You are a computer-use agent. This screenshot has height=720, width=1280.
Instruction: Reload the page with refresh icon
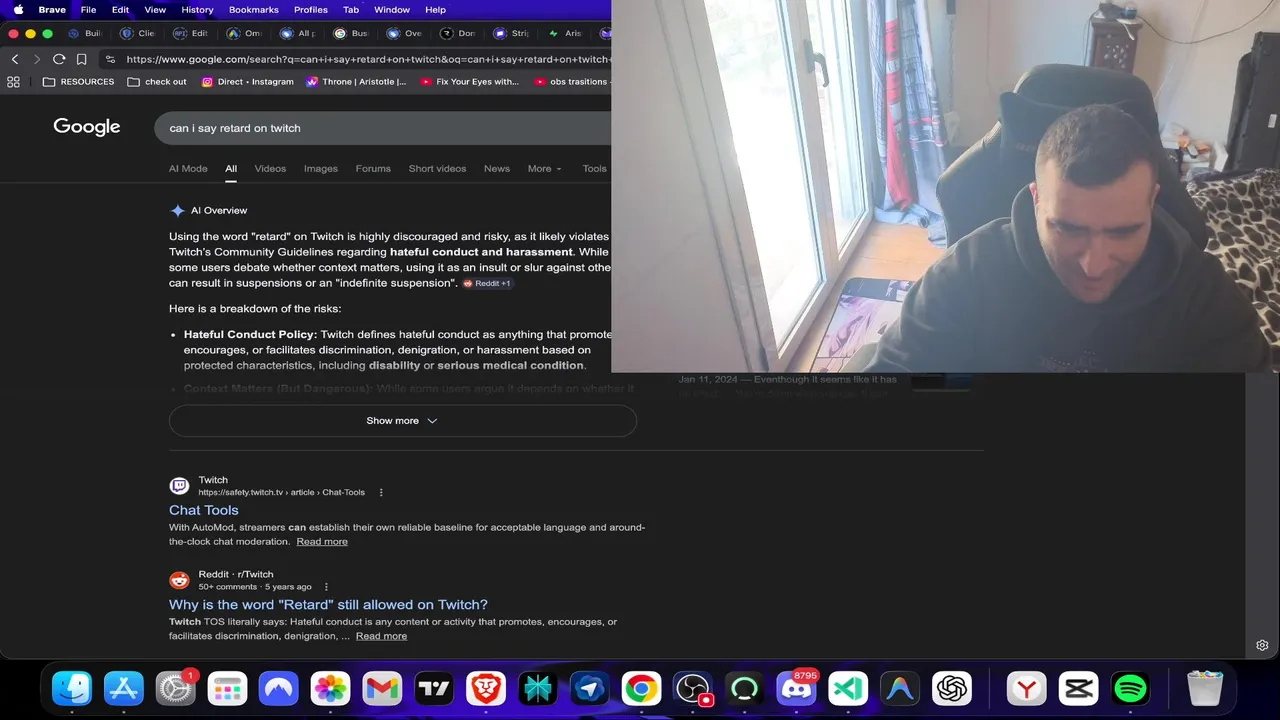click(59, 59)
